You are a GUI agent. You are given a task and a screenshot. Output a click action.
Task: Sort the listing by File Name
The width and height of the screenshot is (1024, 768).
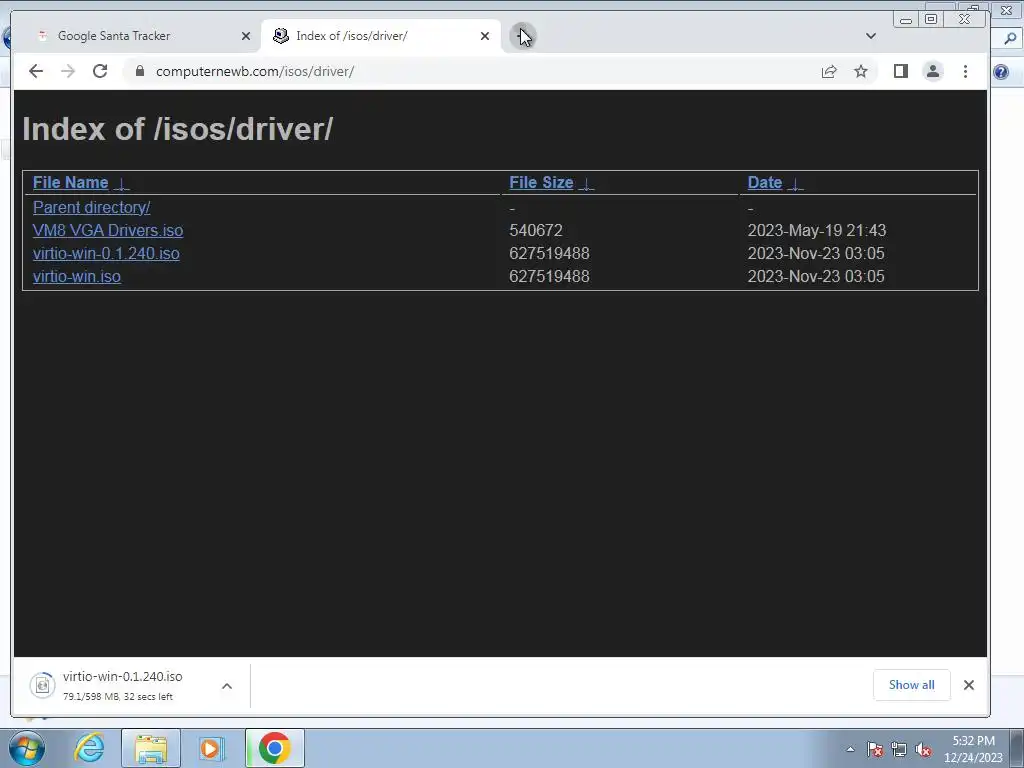tap(71, 182)
